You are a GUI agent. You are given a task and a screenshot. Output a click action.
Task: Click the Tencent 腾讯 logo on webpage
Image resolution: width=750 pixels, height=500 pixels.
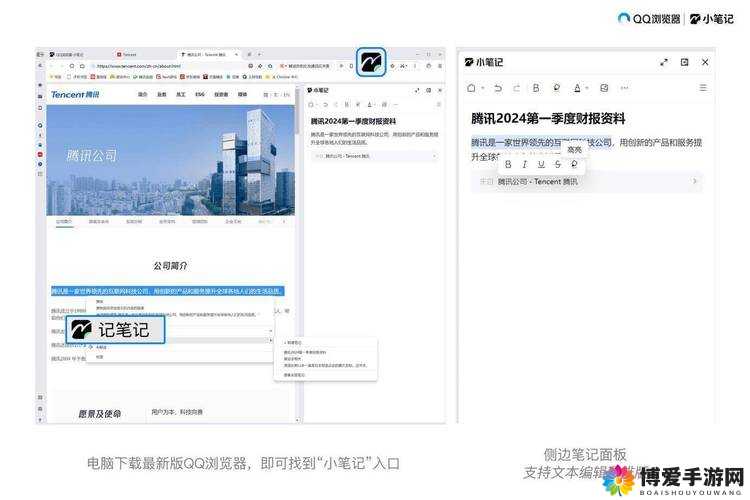pos(75,95)
